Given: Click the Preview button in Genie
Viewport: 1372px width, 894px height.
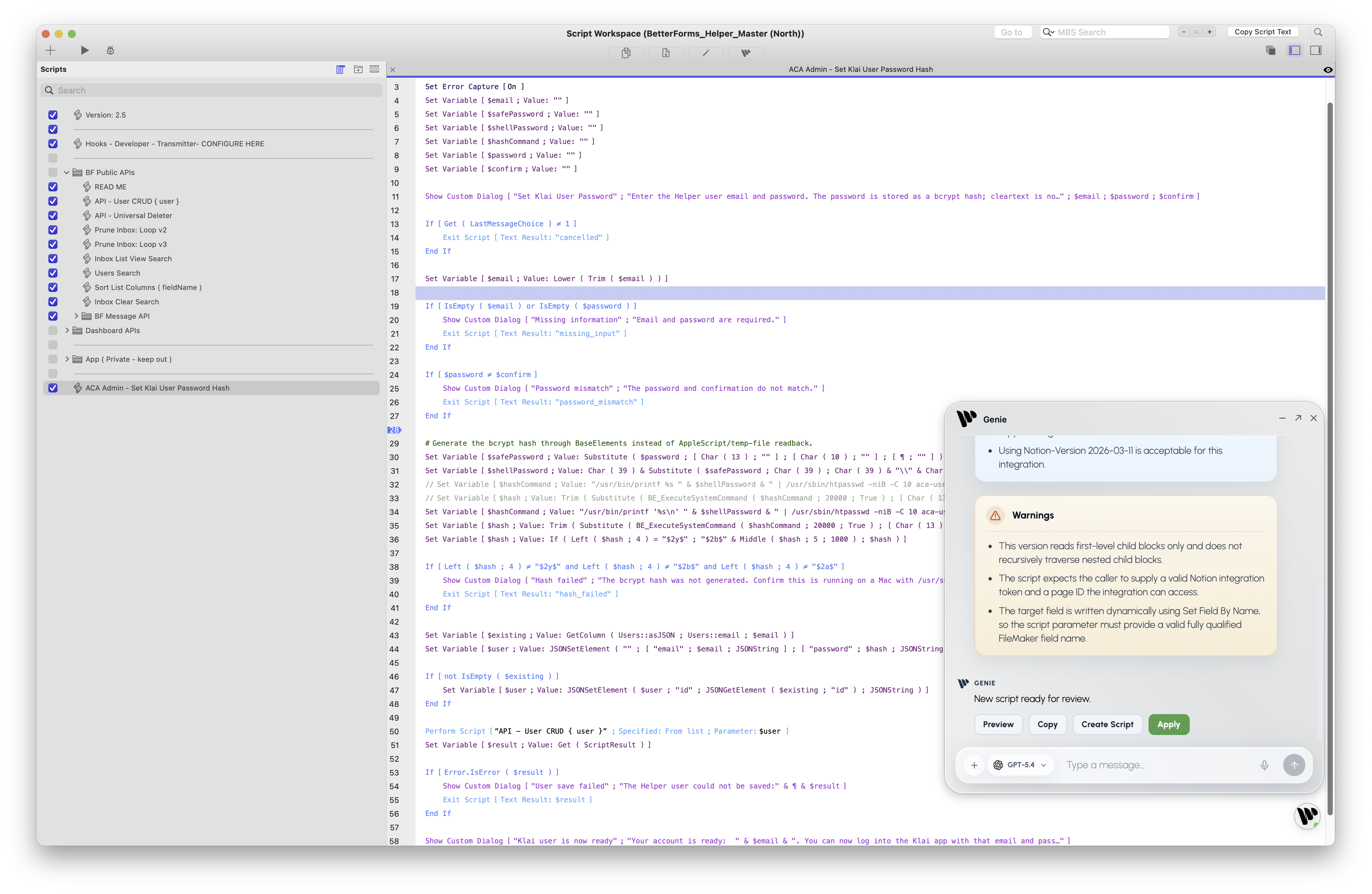Looking at the screenshot, I should (x=998, y=725).
